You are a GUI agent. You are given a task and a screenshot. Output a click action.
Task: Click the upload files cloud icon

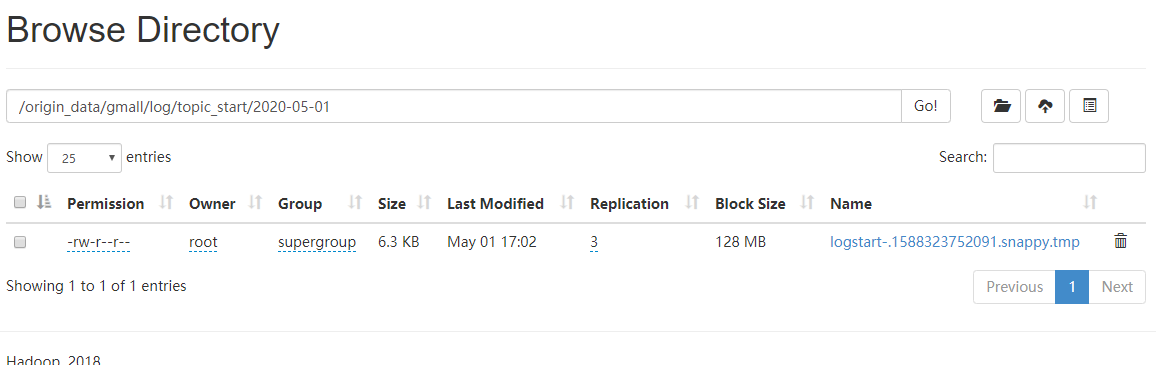point(1045,106)
